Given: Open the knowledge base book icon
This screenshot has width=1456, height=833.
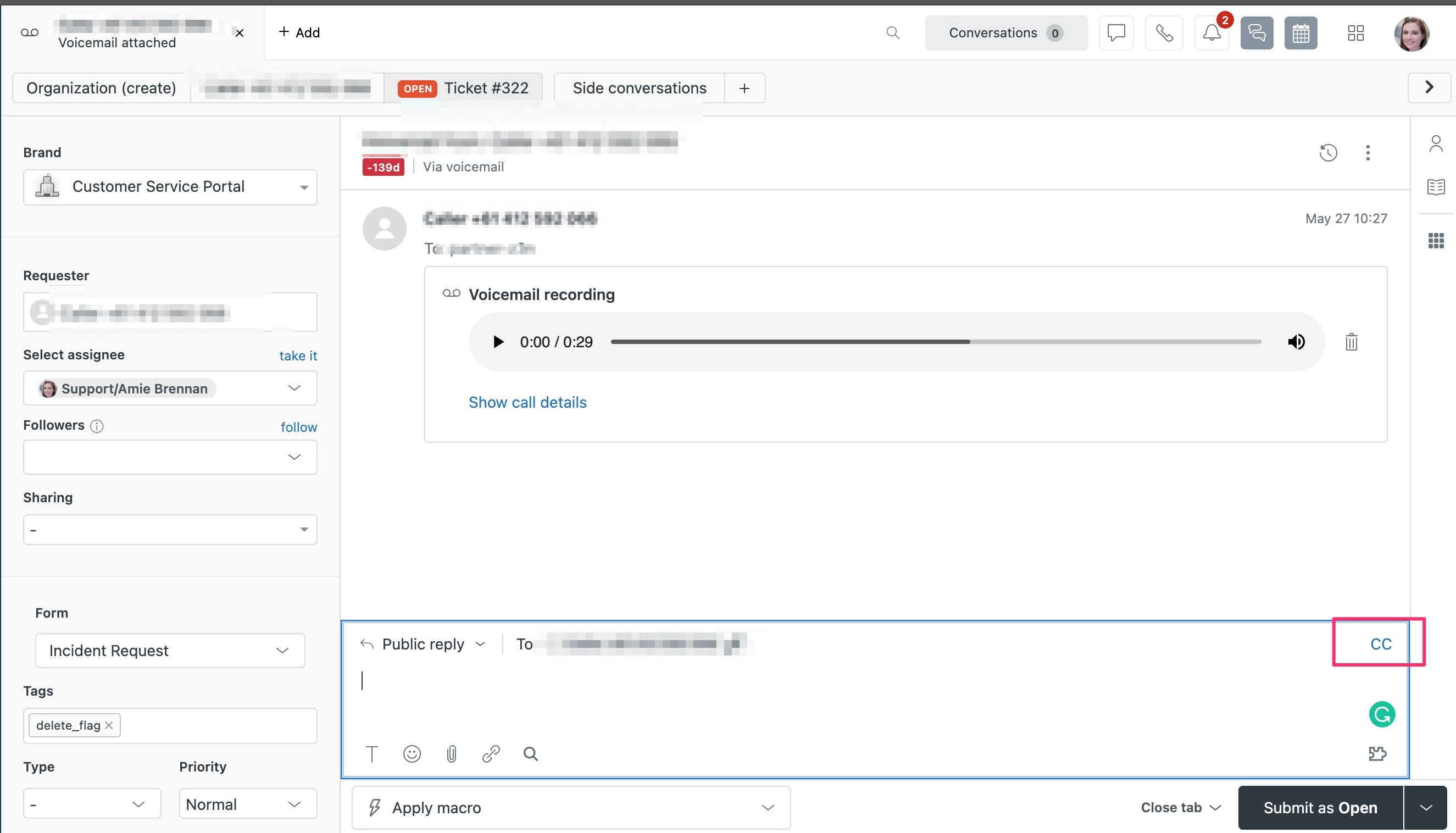Looking at the screenshot, I should point(1436,187).
